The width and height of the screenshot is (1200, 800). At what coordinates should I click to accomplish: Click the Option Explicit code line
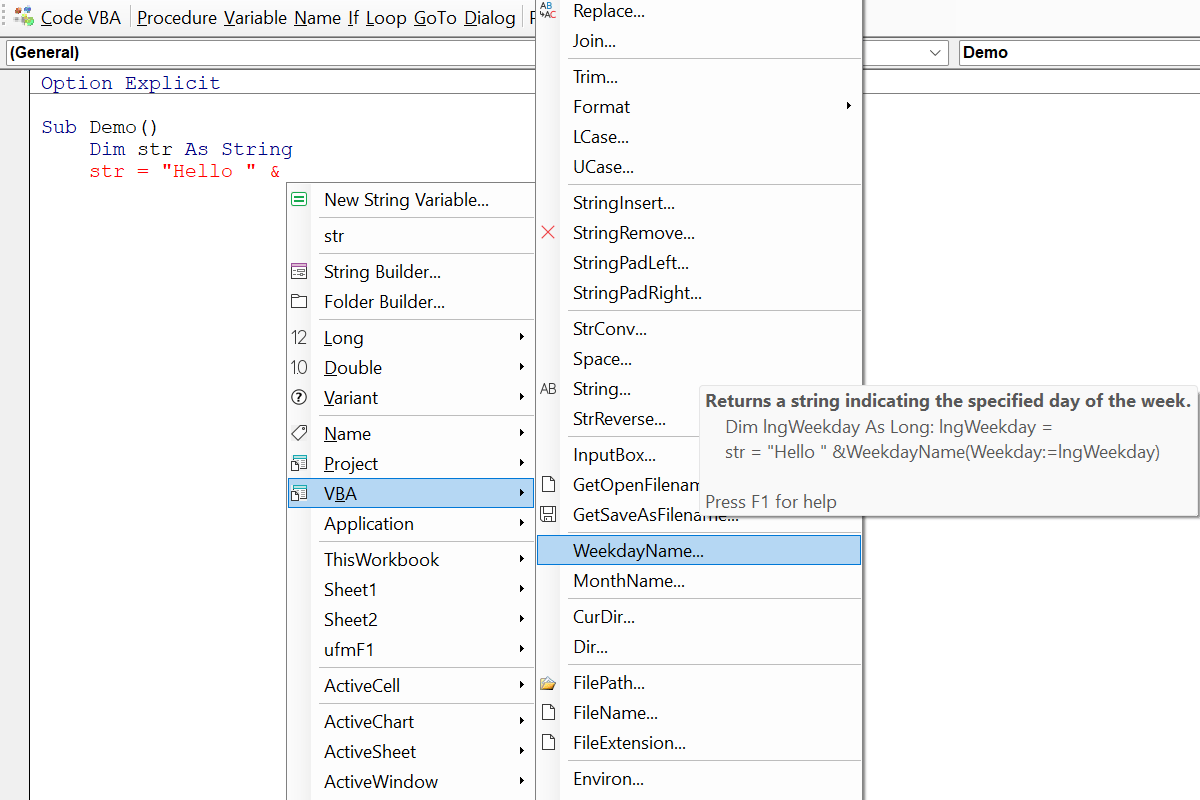(x=130, y=83)
